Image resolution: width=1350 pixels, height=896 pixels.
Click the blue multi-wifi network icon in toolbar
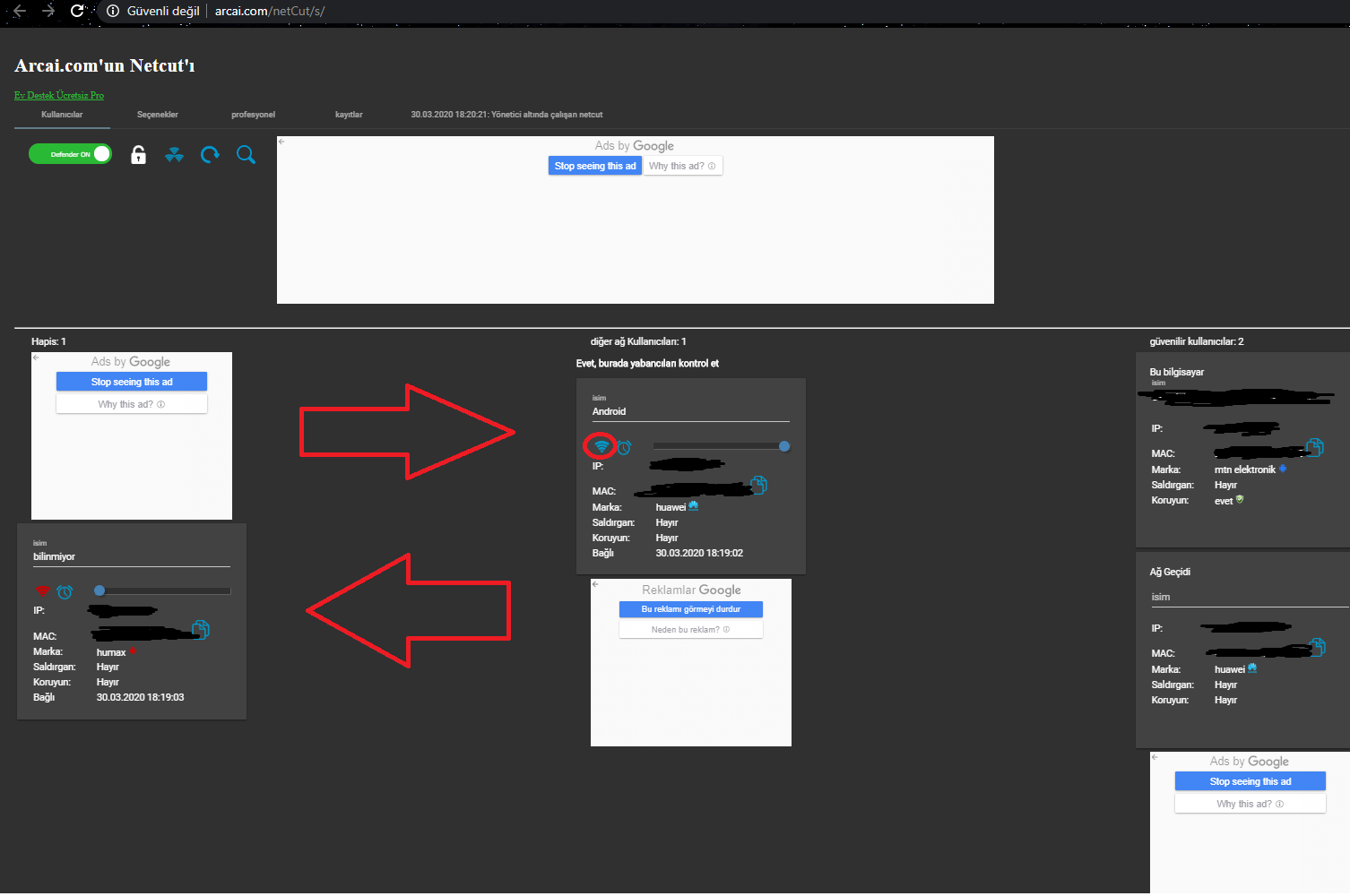(174, 155)
